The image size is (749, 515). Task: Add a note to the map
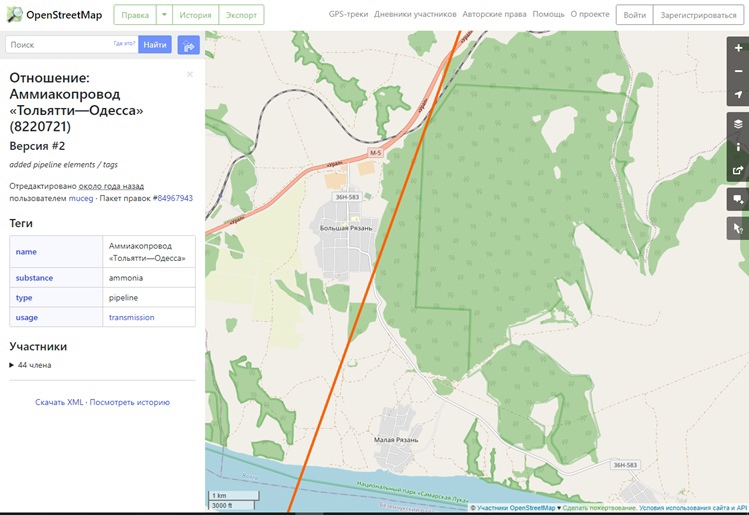(738, 199)
